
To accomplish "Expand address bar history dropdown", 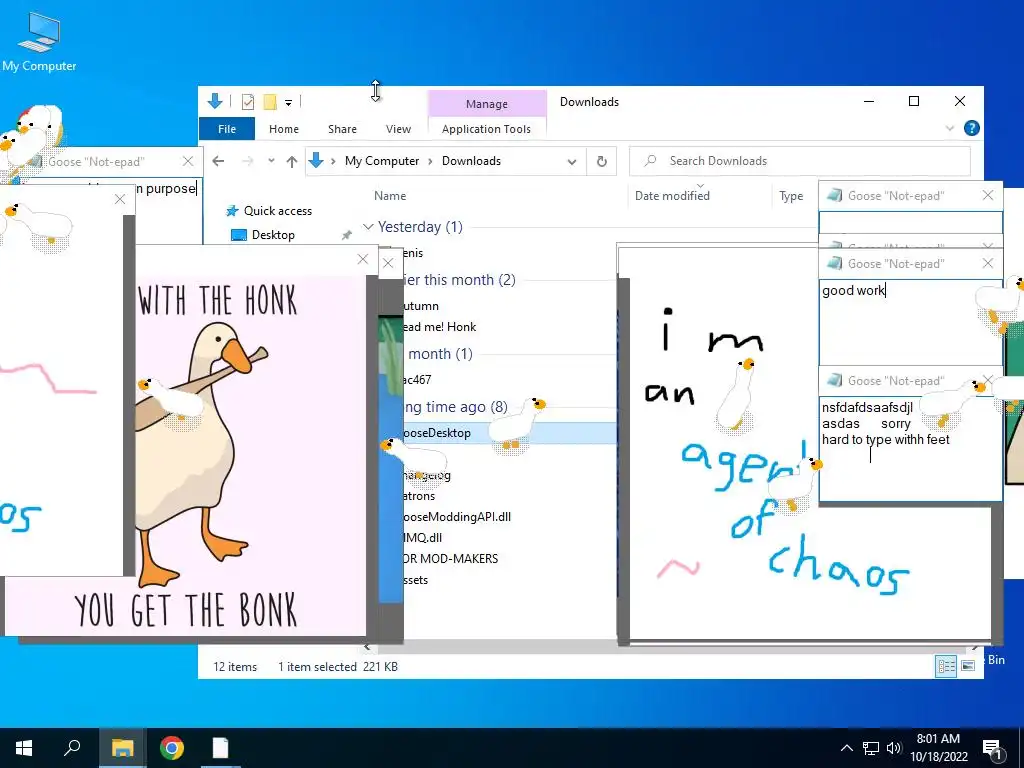I will tap(571, 161).
